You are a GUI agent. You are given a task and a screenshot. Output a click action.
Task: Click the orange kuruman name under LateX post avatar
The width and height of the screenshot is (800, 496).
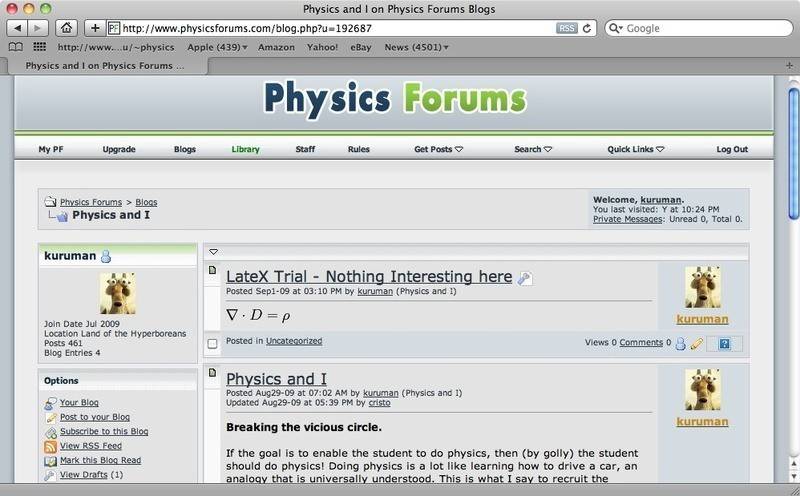(702, 319)
